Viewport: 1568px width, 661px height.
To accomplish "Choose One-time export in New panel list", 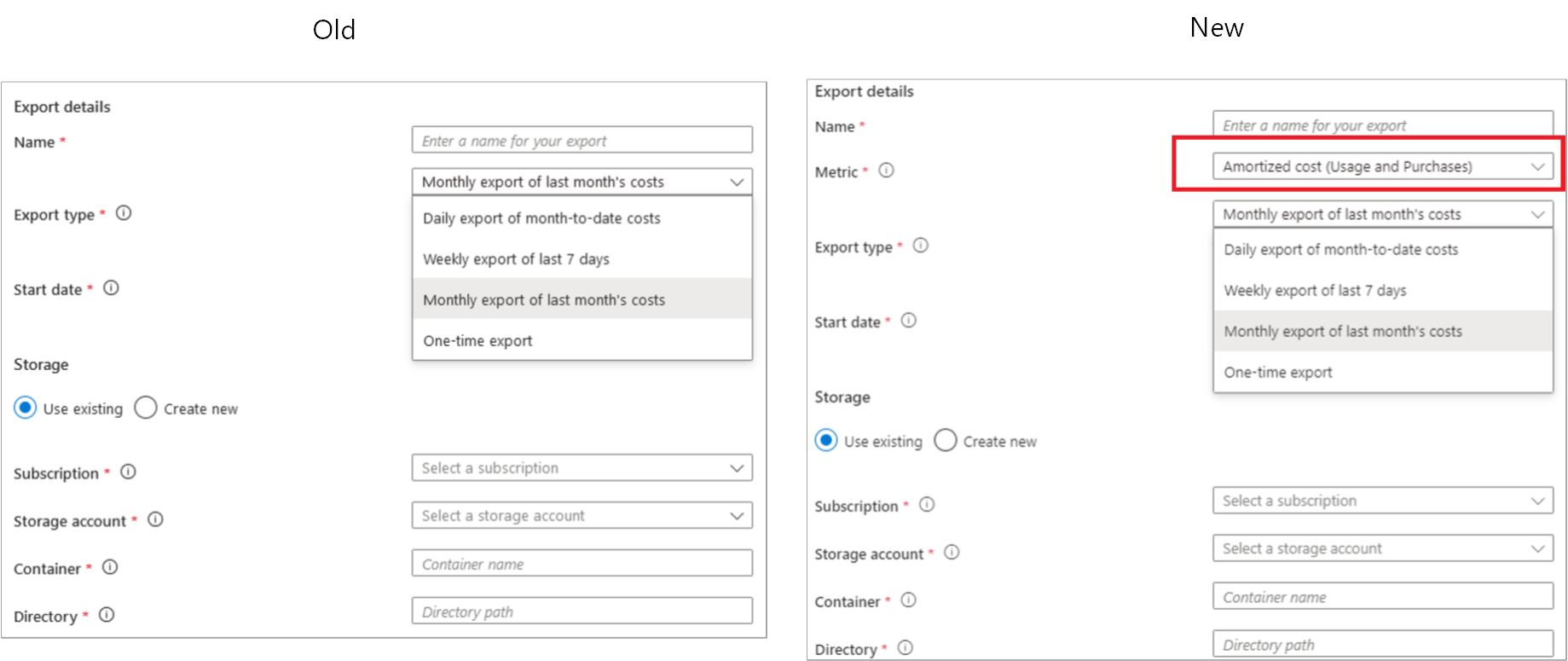I will click(1278, 373).
